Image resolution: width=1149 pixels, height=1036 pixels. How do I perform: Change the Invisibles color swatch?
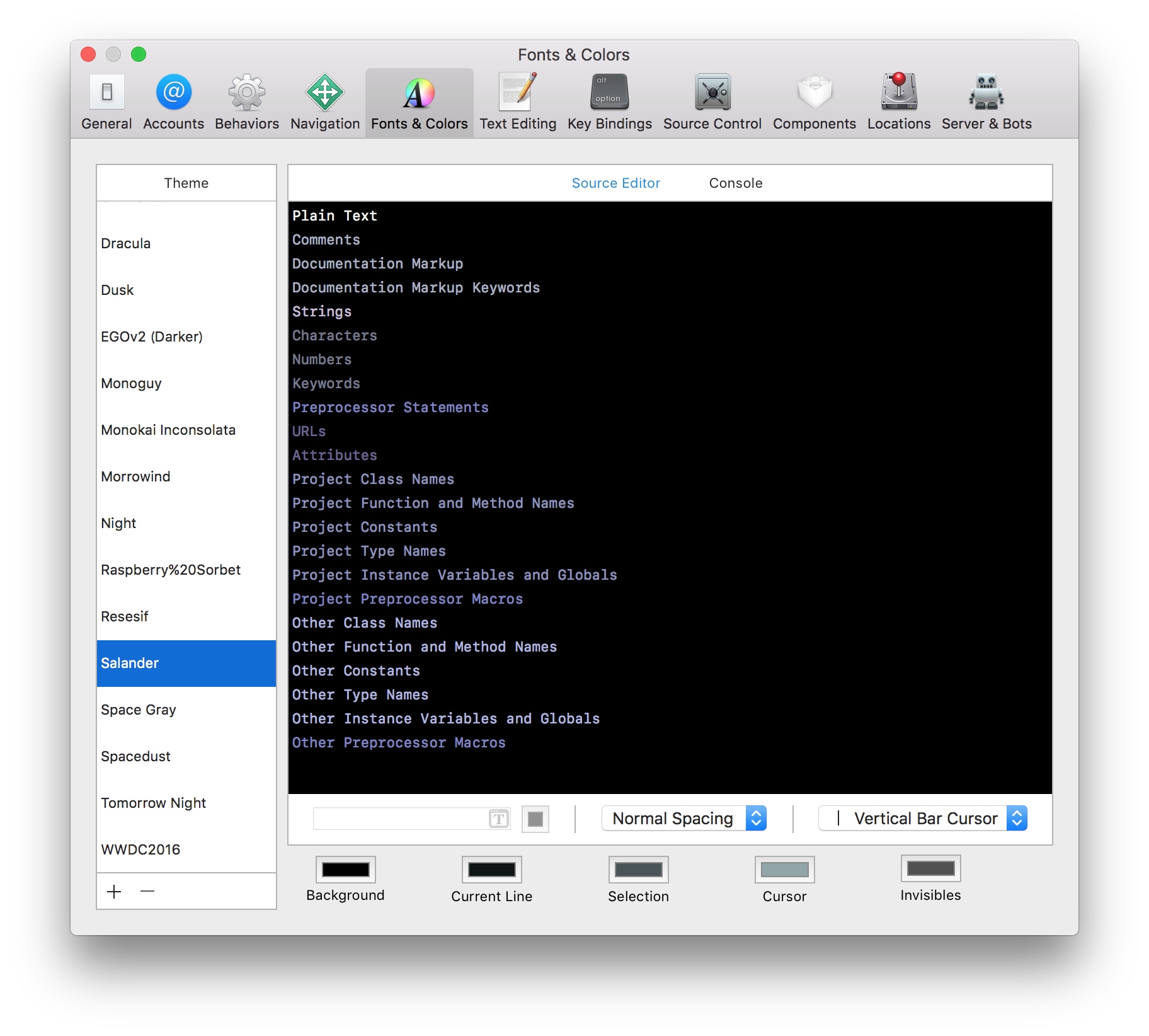point(931,868)
